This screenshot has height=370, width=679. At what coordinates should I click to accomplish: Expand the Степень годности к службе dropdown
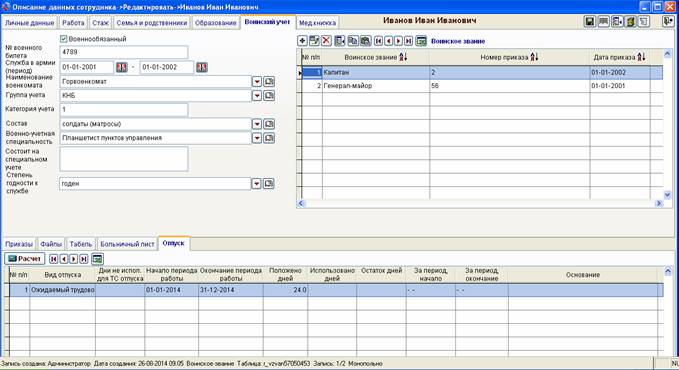click(256, 184)
